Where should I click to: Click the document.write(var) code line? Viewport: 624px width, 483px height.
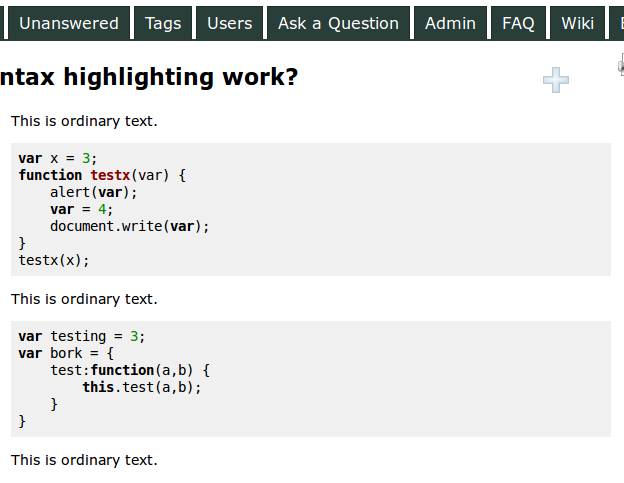[x=130, y=226]
